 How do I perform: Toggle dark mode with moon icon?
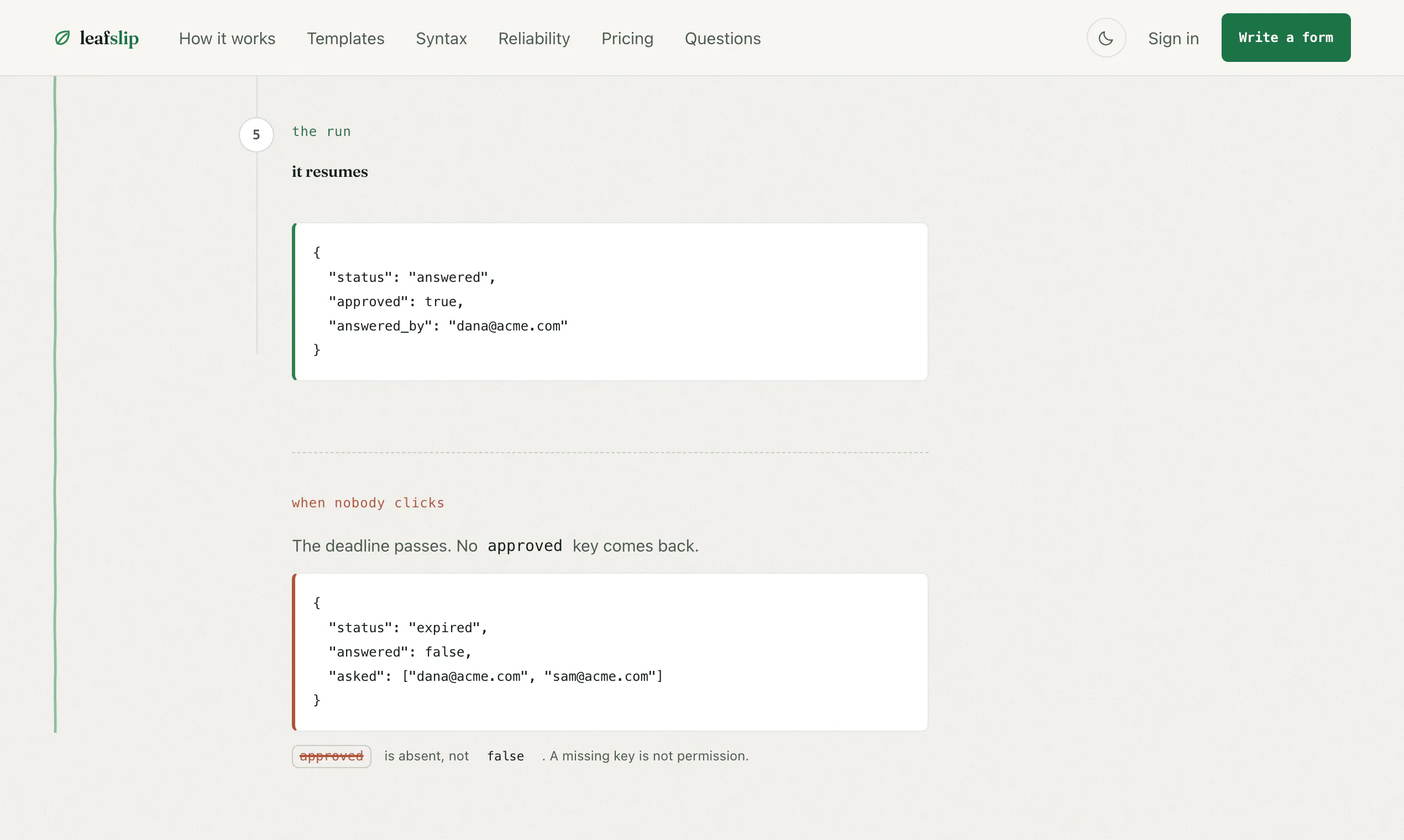(x=1106, y=38)
